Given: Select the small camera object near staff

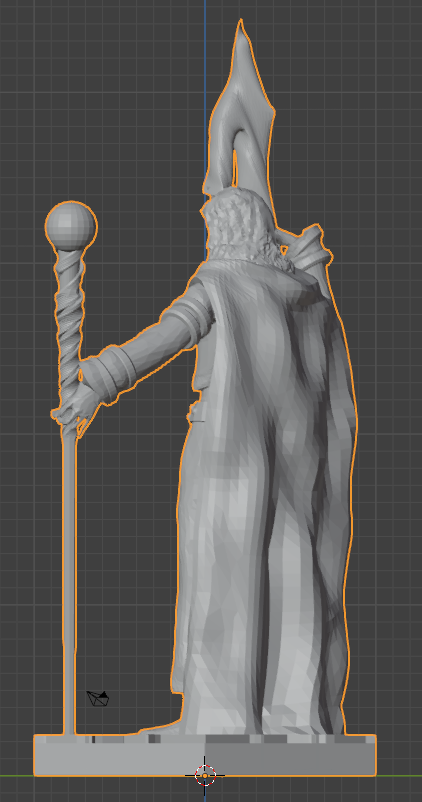Looking at the screenshot, I should (98, 698).
